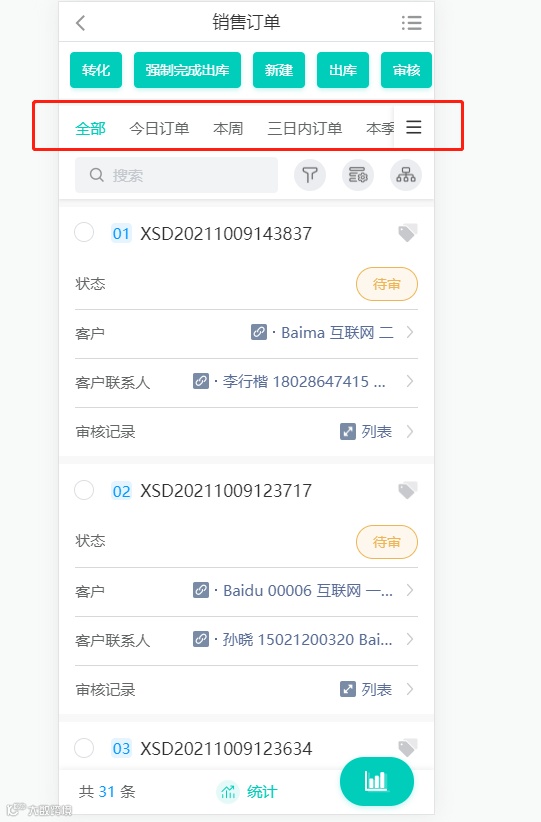Expand customer Baima 互联网 row chevron
The image size is (541, 822).
(410, 332)
